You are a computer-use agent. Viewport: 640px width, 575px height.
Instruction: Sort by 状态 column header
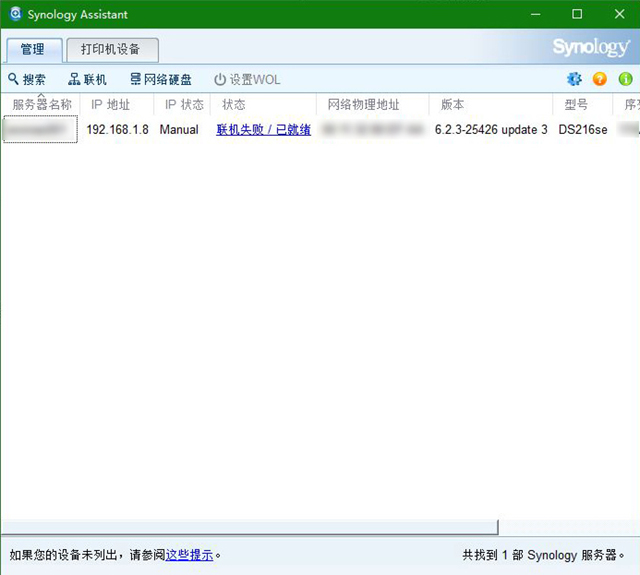263,104
